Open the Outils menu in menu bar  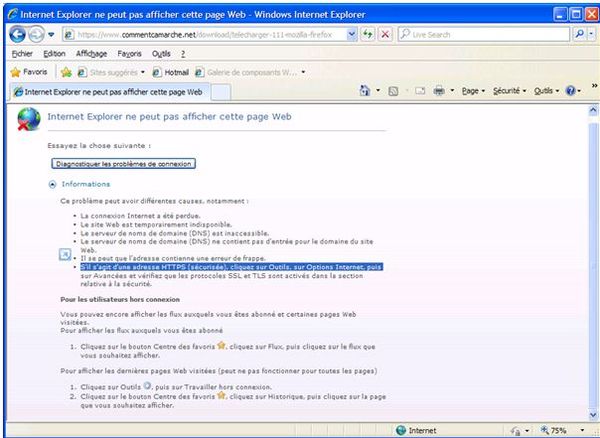point(161,54)
